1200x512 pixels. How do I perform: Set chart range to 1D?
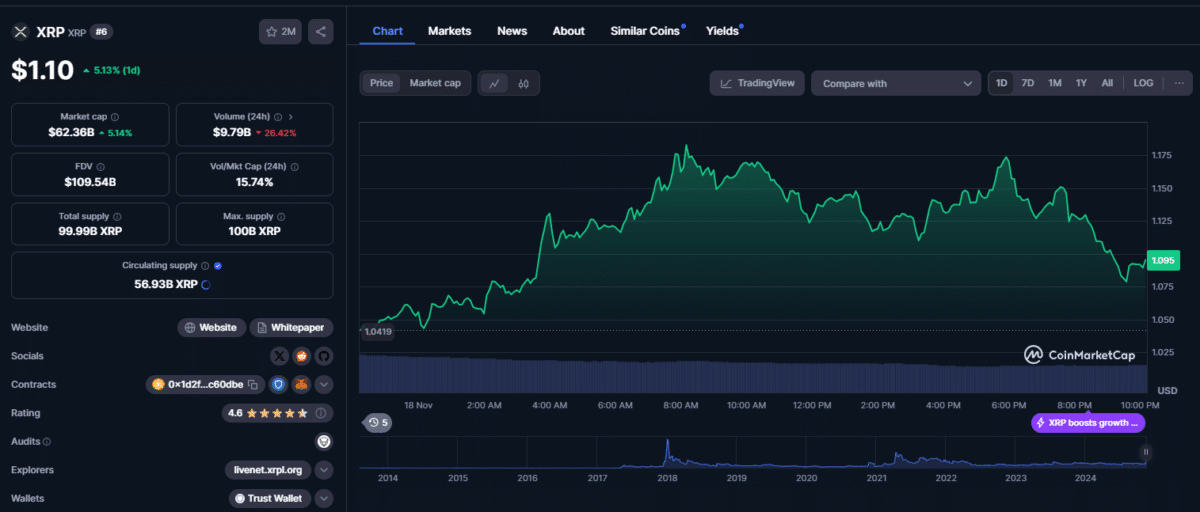coord(1002,83)
